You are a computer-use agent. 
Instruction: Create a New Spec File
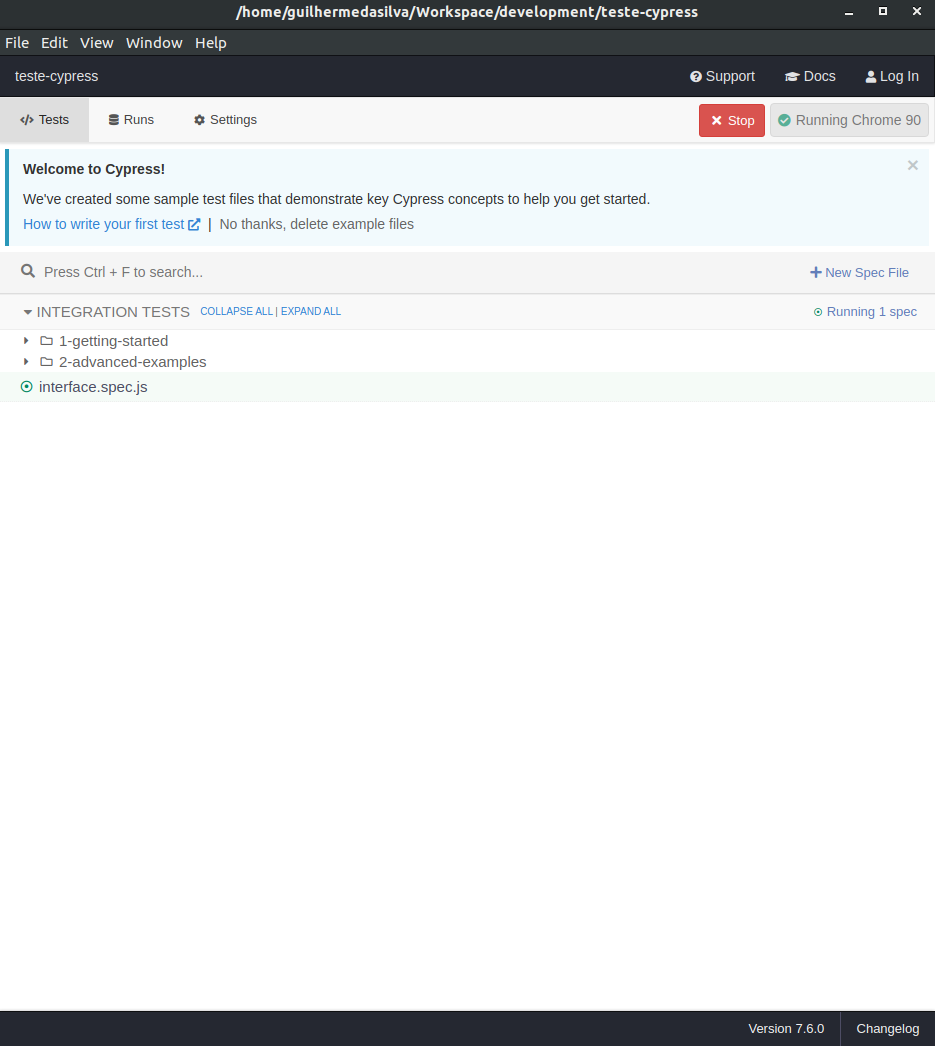[x=859, y=272]
